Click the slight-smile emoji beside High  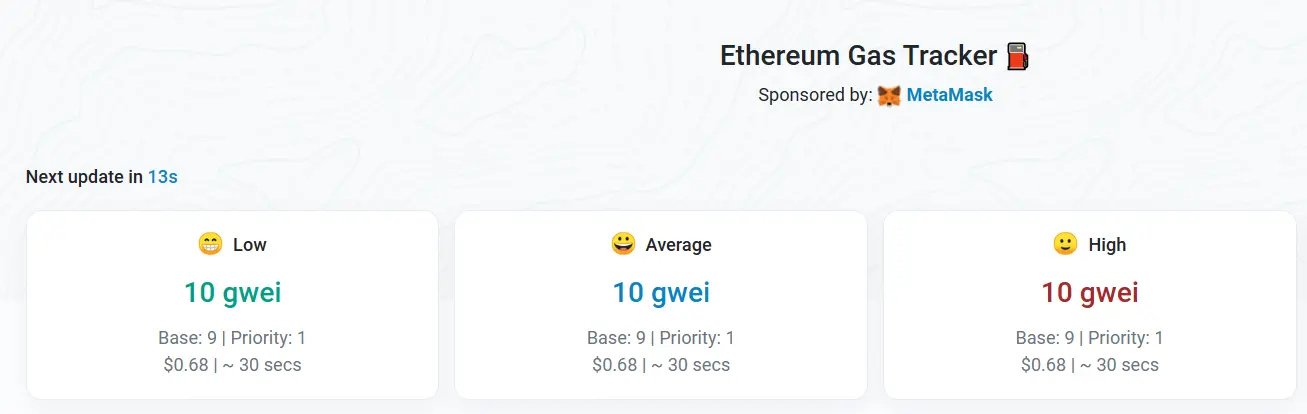pyautogui.click(x=1065, y=244)
